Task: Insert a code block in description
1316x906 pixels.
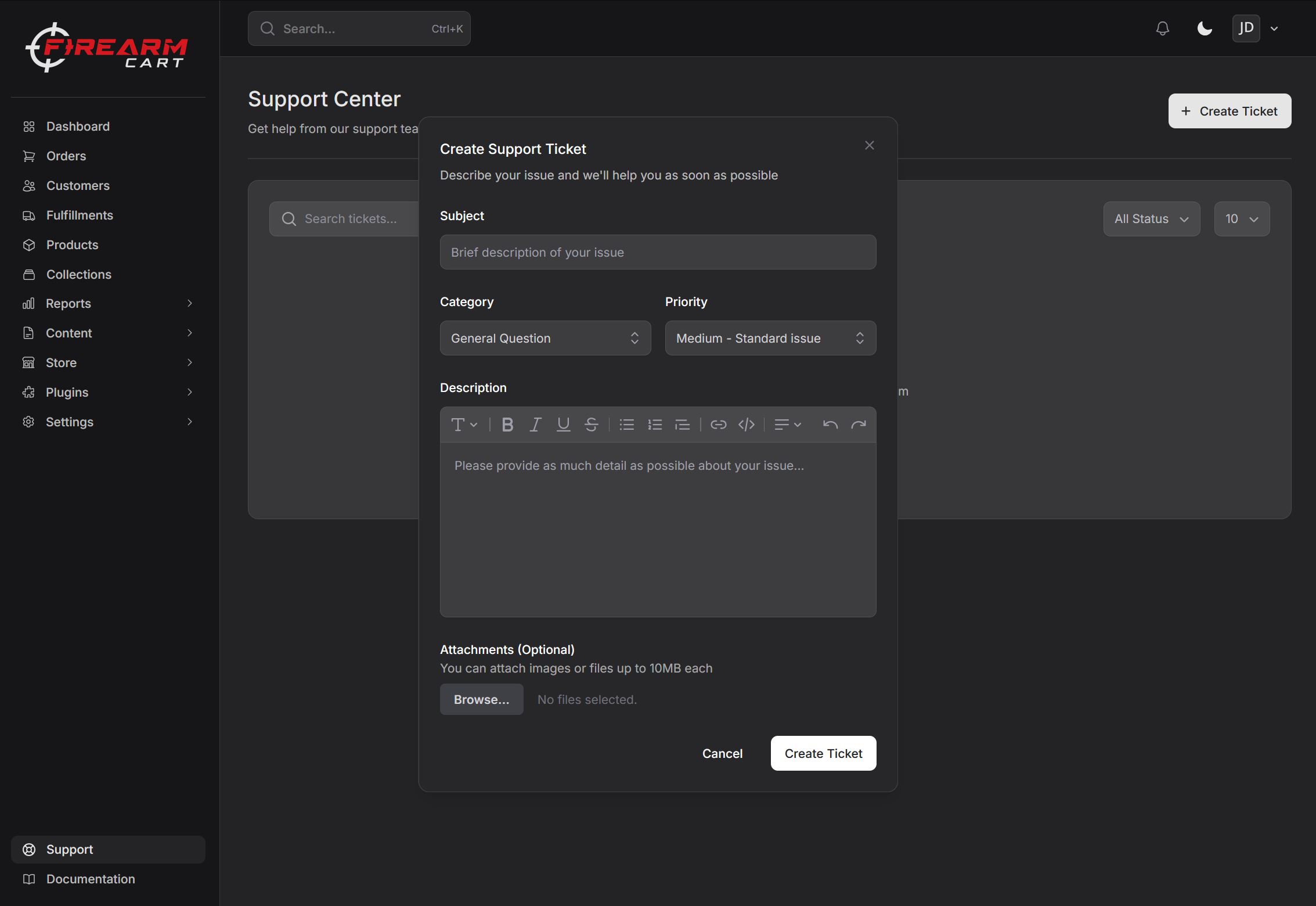Action: [747, 425]
